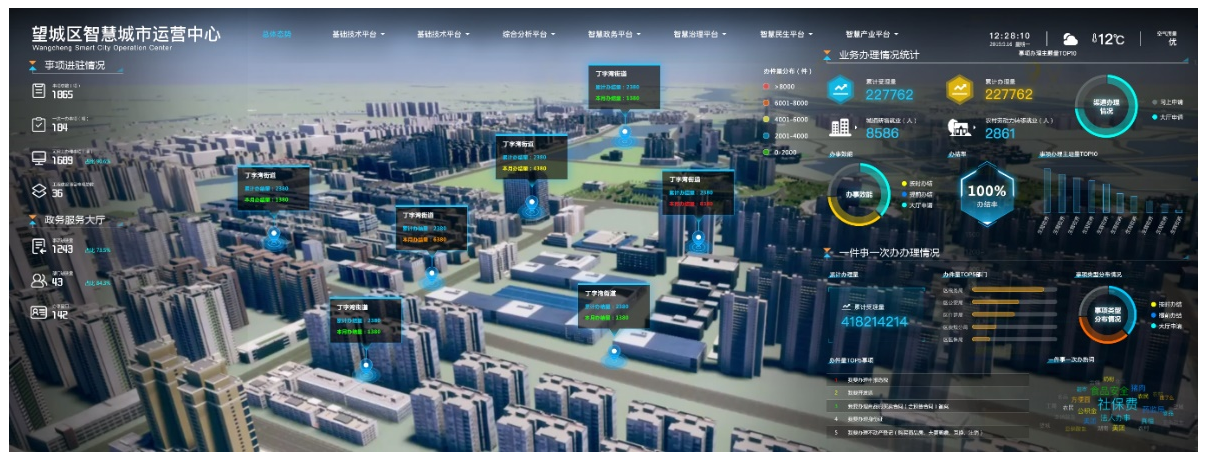Open the 智慧治理平台 dropdown

pyautogui.click(x=700, y=34)
